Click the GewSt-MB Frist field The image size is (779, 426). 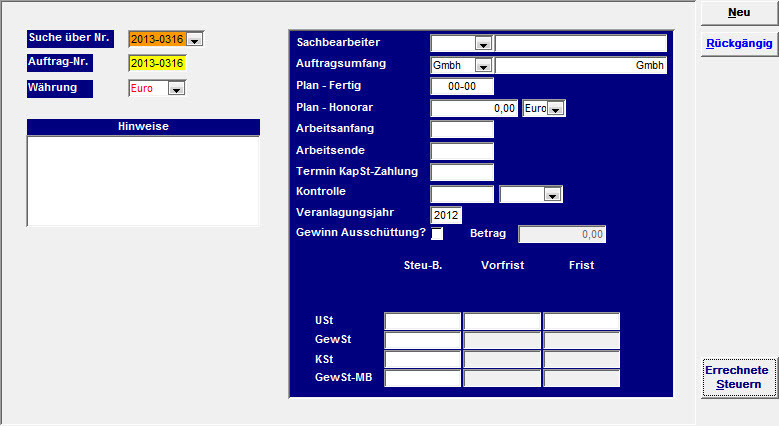(x=581, y=378)
